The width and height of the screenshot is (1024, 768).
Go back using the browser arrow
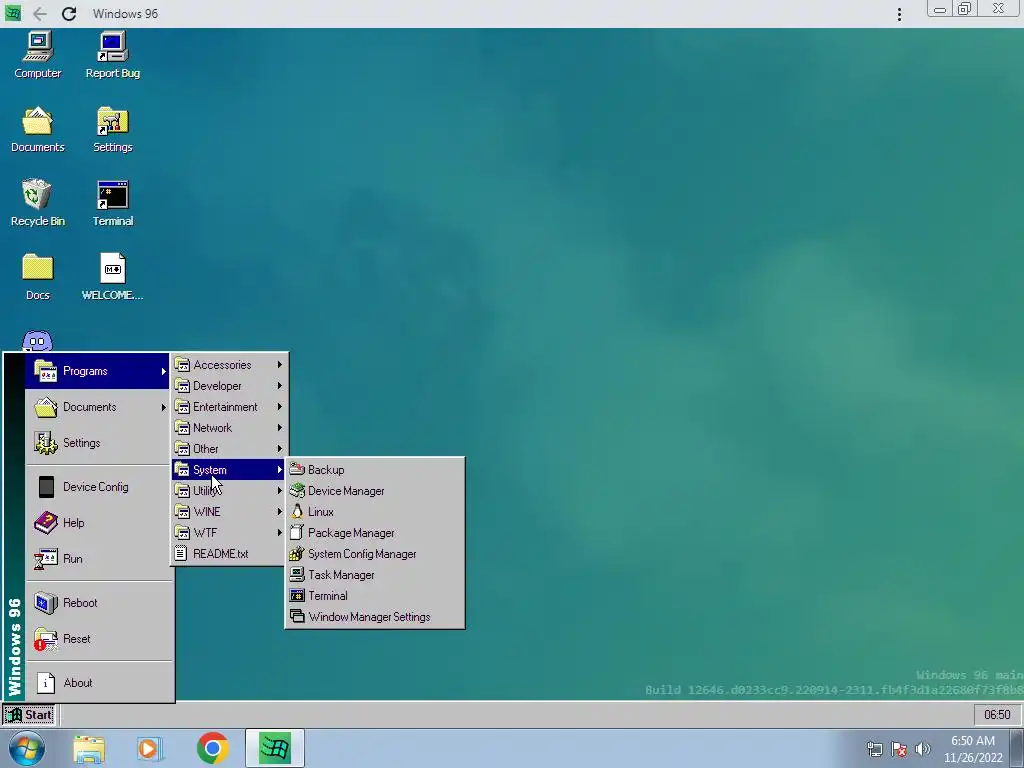(x=40, y=14)
